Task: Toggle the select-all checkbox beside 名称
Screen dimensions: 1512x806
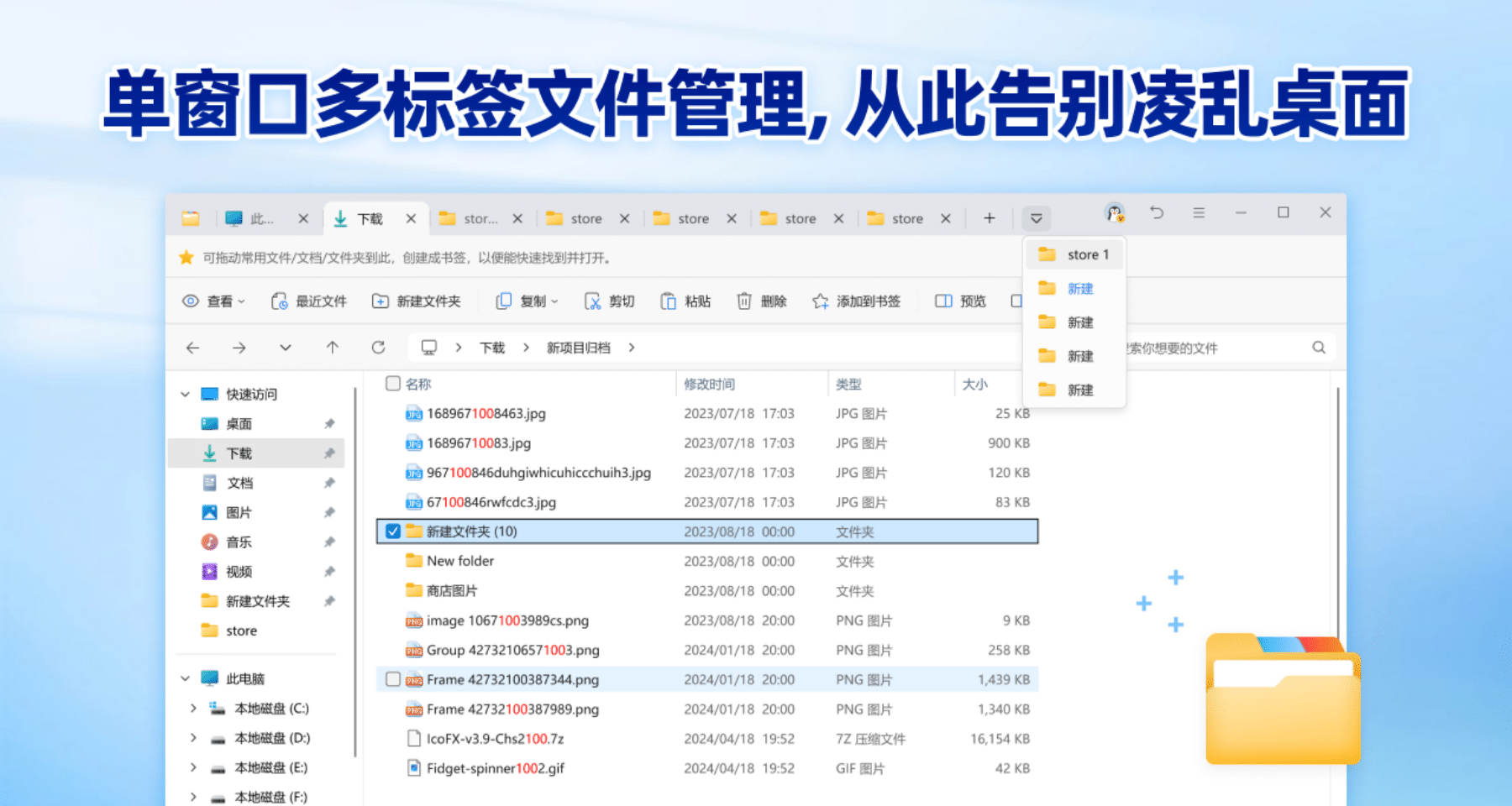Action: (392, 384)
